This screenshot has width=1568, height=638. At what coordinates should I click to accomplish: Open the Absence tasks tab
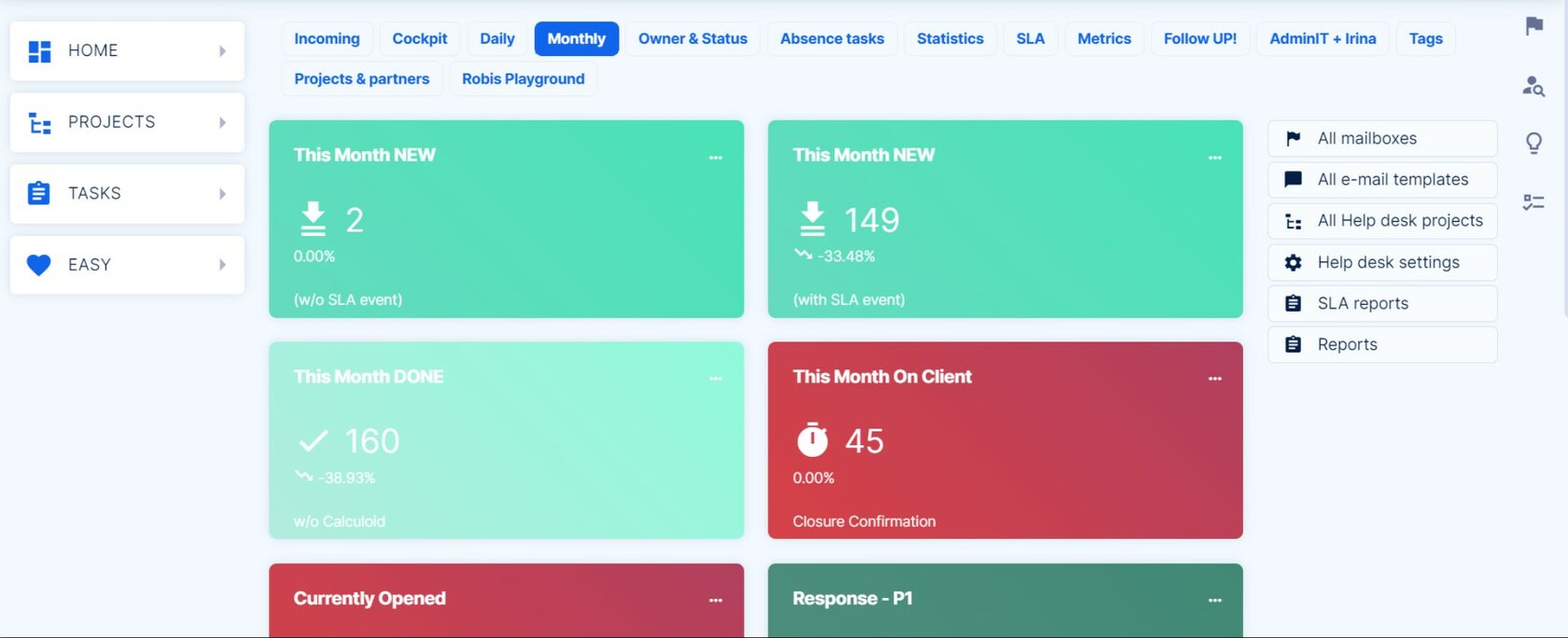(x=833, y=39)
